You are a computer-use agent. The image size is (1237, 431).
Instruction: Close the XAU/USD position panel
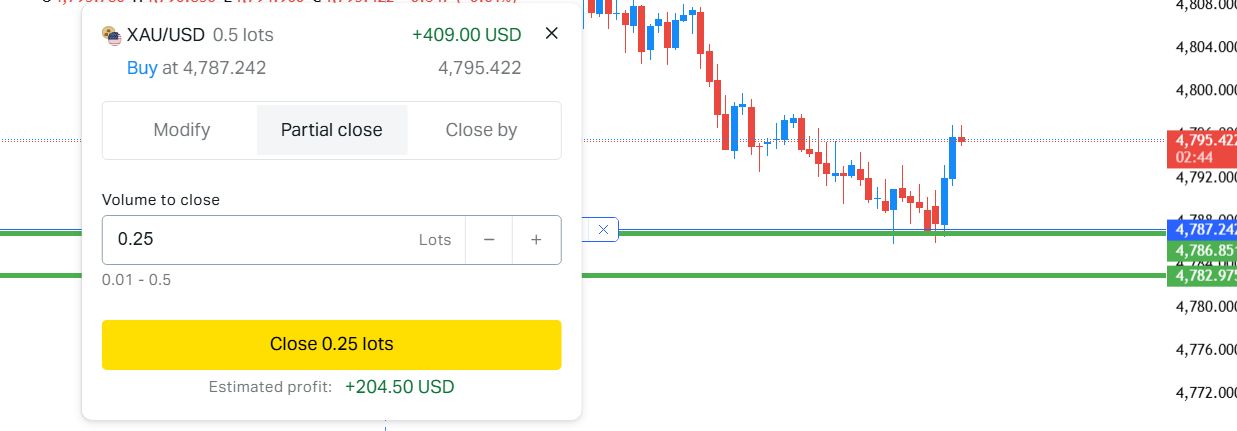point(551,34)
